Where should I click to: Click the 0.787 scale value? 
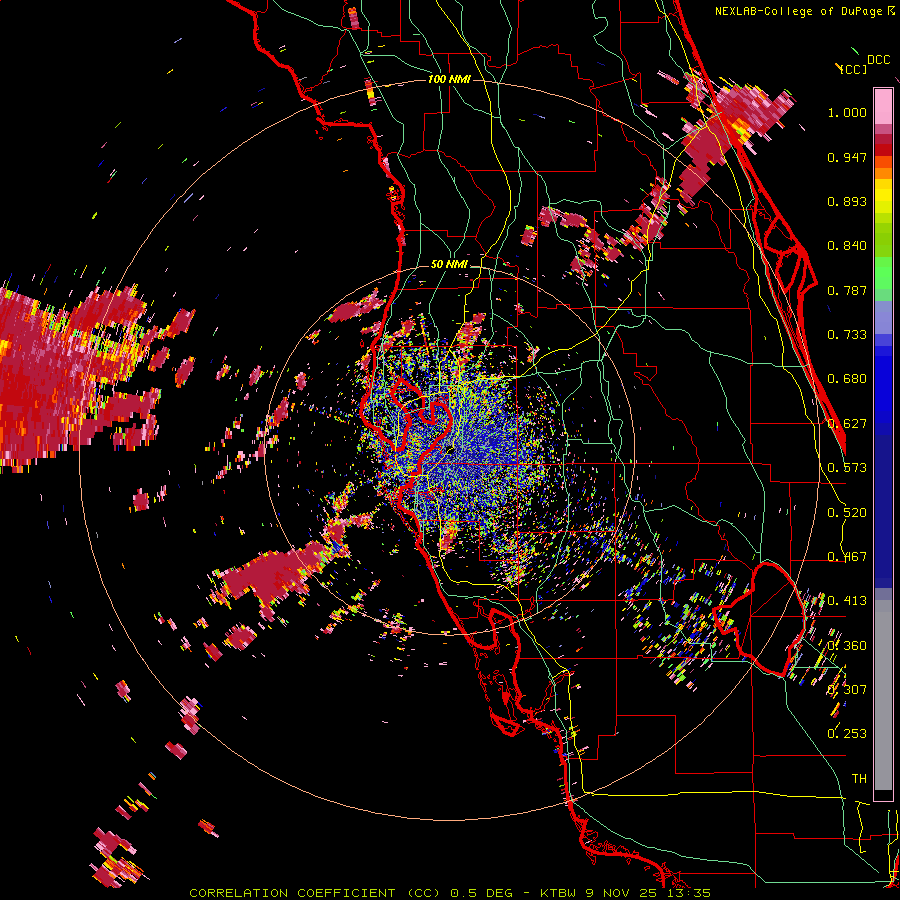[847, 290]
